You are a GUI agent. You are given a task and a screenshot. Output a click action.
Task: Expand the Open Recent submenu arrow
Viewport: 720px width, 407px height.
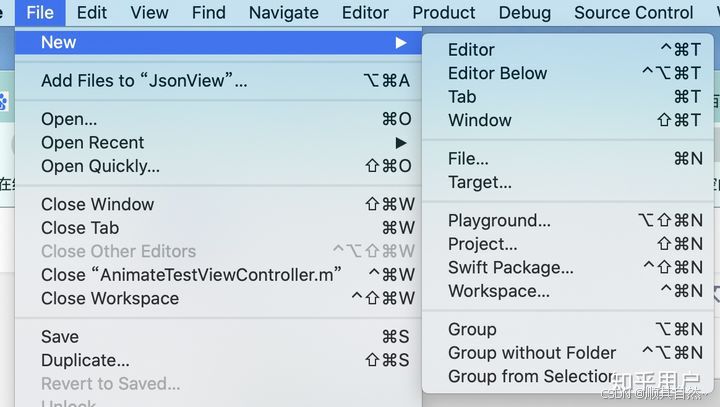[401, 143]
